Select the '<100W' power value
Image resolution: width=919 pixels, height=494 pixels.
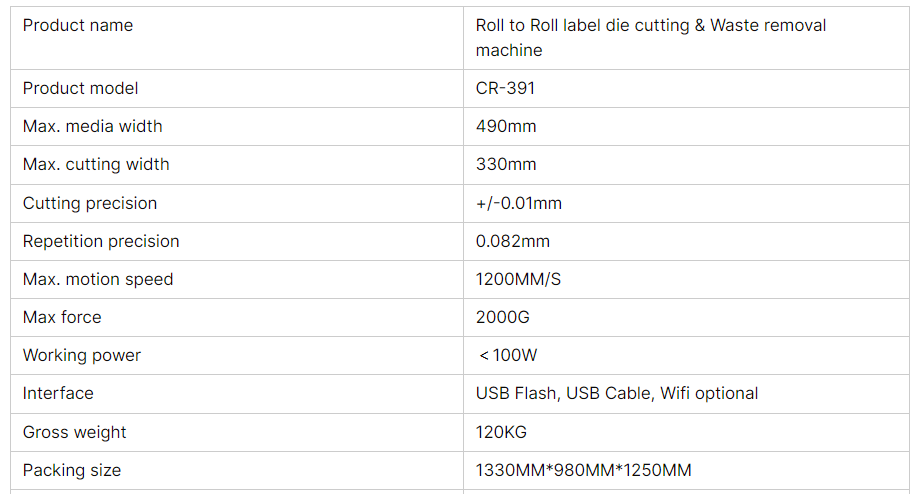[508, 356]
